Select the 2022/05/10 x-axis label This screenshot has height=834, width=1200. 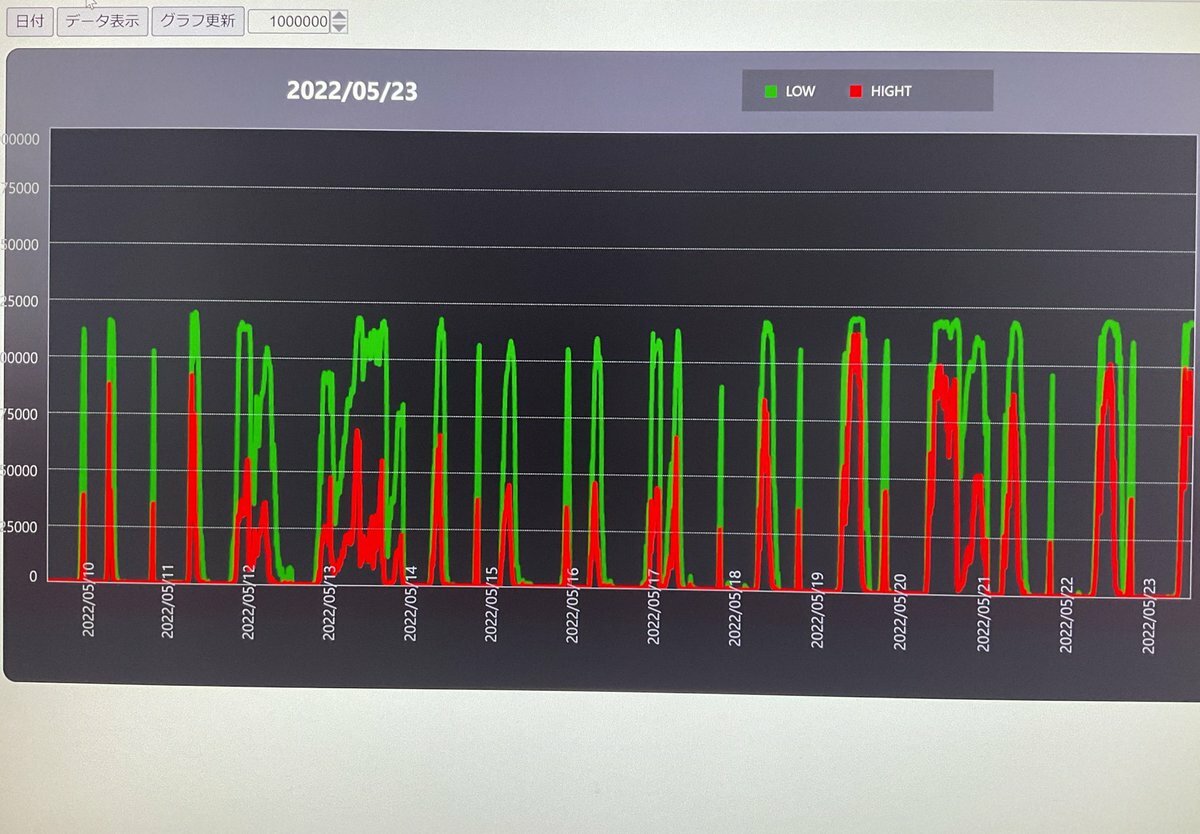88,600
